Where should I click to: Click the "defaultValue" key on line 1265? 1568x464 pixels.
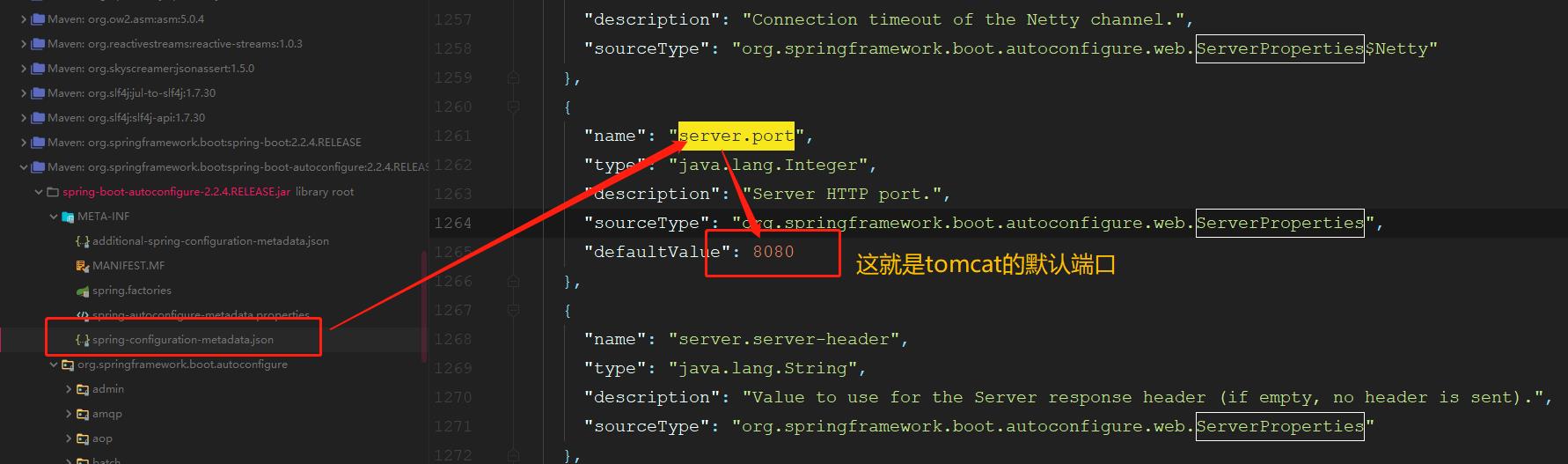click(657, 252)
